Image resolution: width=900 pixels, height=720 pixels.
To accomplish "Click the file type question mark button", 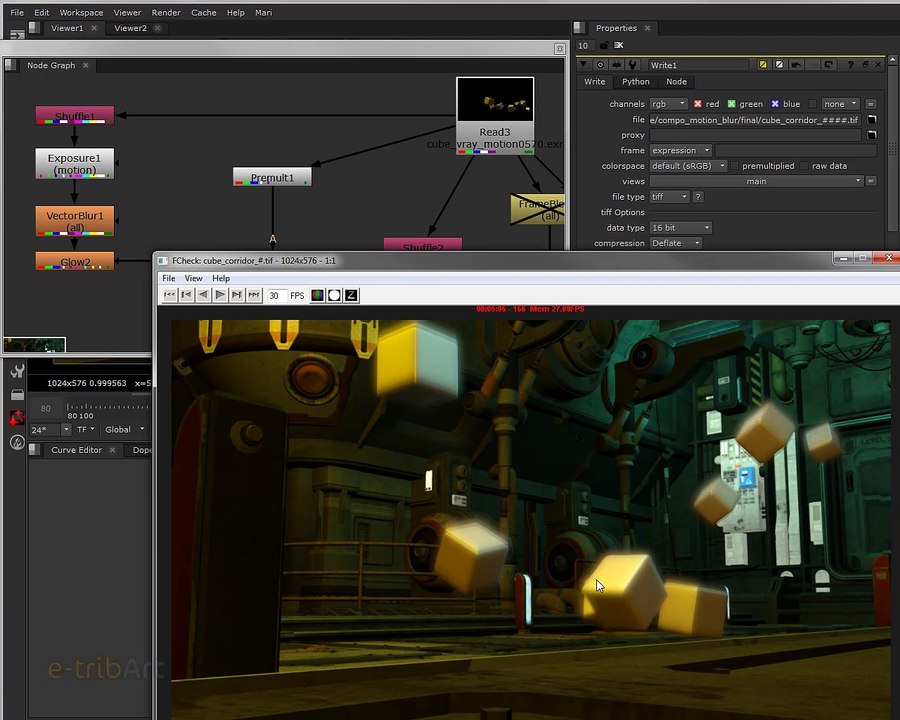I will point(698,197).
